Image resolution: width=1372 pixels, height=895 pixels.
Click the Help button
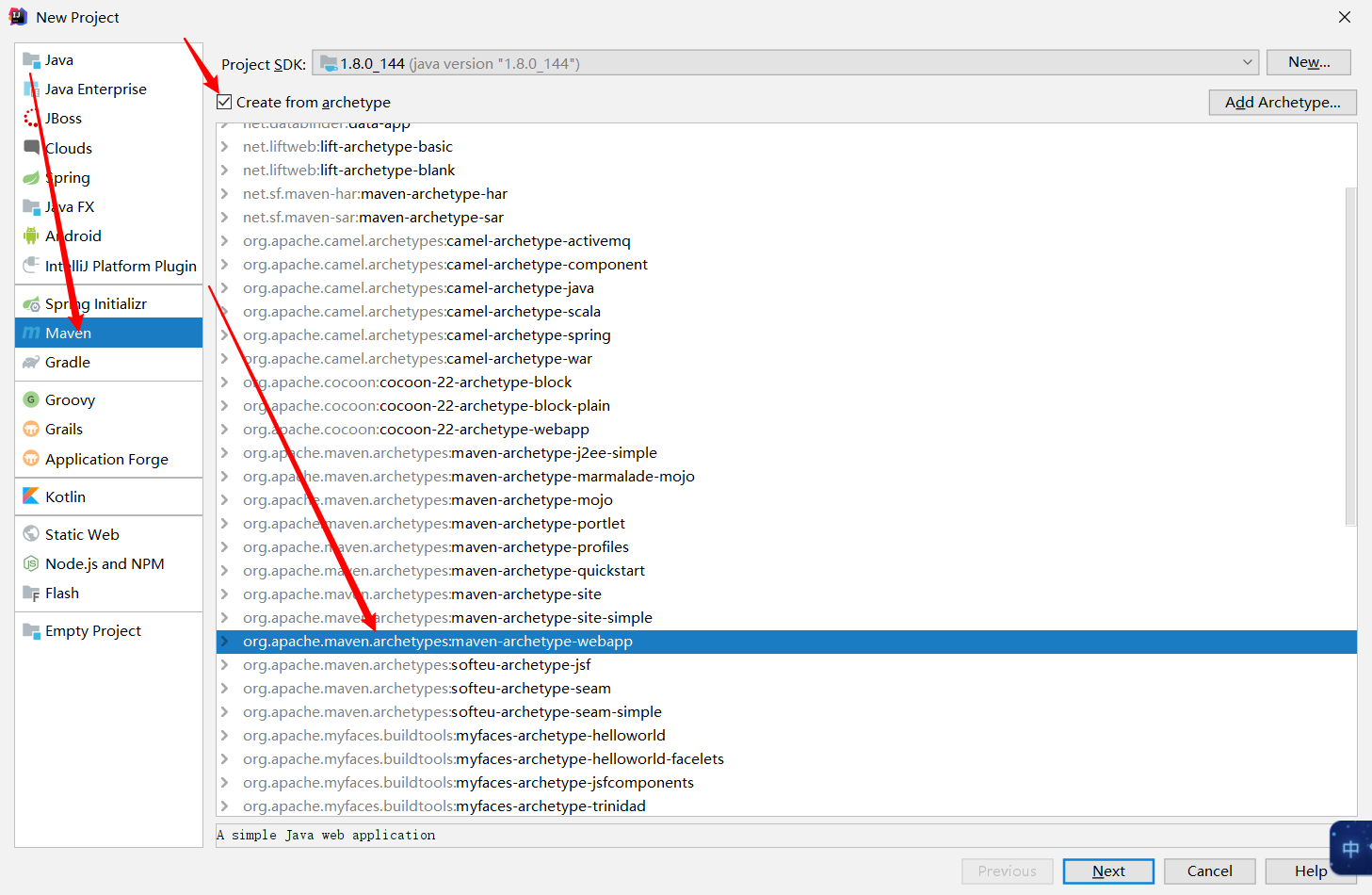coord(1310,871)
